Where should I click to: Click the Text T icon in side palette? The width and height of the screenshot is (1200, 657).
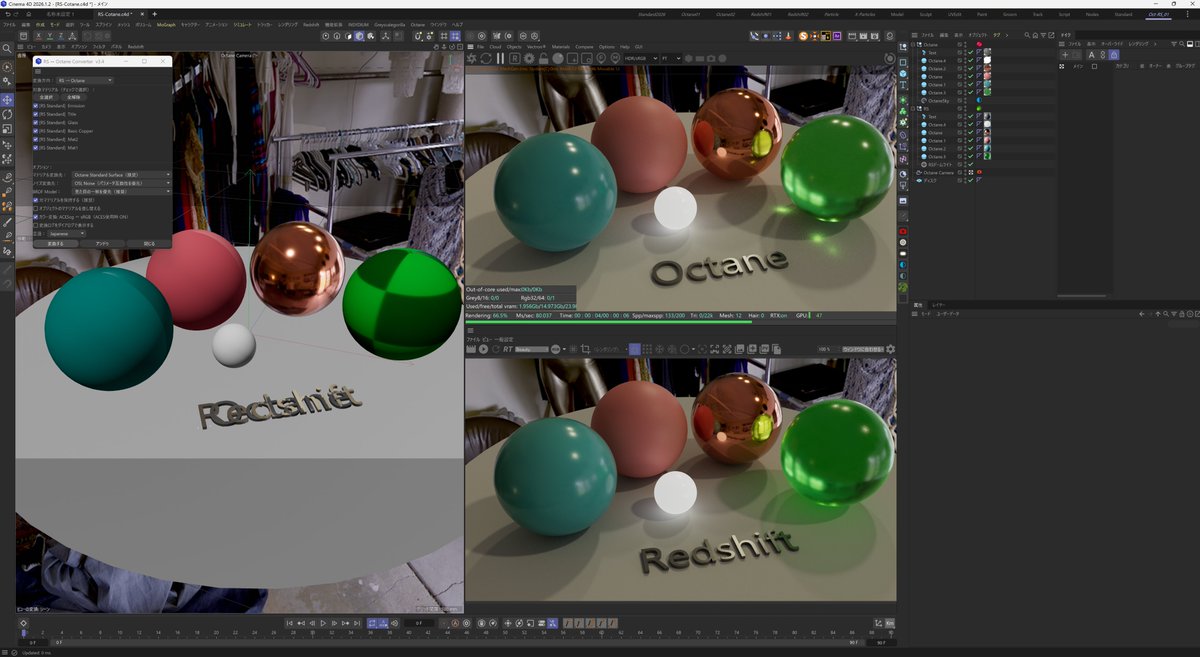[903, 87]
